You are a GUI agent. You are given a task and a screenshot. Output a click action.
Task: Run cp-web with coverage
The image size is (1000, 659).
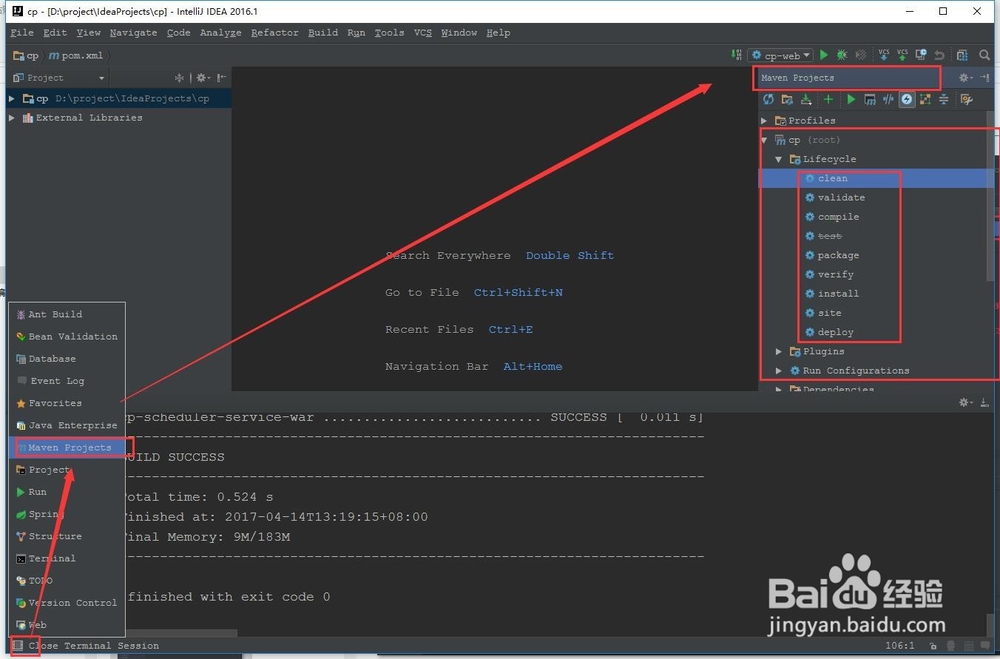click(860, 56)
